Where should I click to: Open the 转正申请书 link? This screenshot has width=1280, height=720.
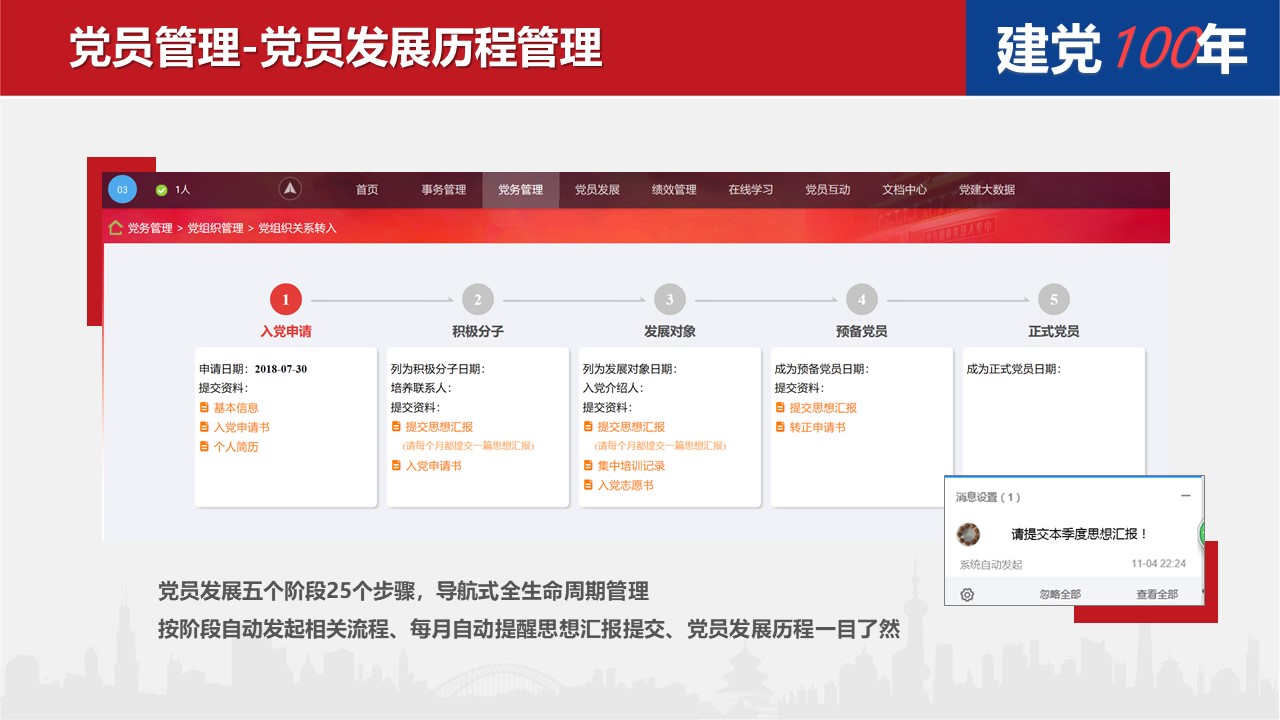tap(817, 428)
